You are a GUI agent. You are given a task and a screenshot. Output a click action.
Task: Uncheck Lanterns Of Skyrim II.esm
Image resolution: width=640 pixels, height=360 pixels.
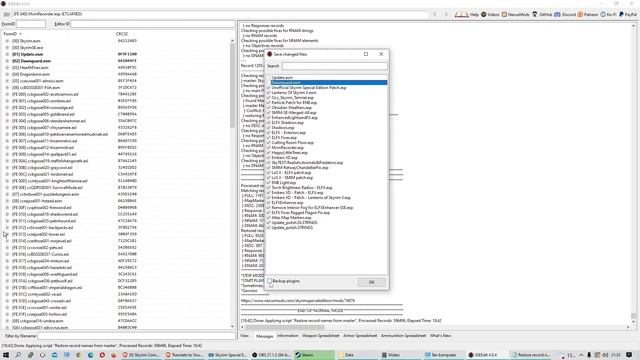(269, 93)
